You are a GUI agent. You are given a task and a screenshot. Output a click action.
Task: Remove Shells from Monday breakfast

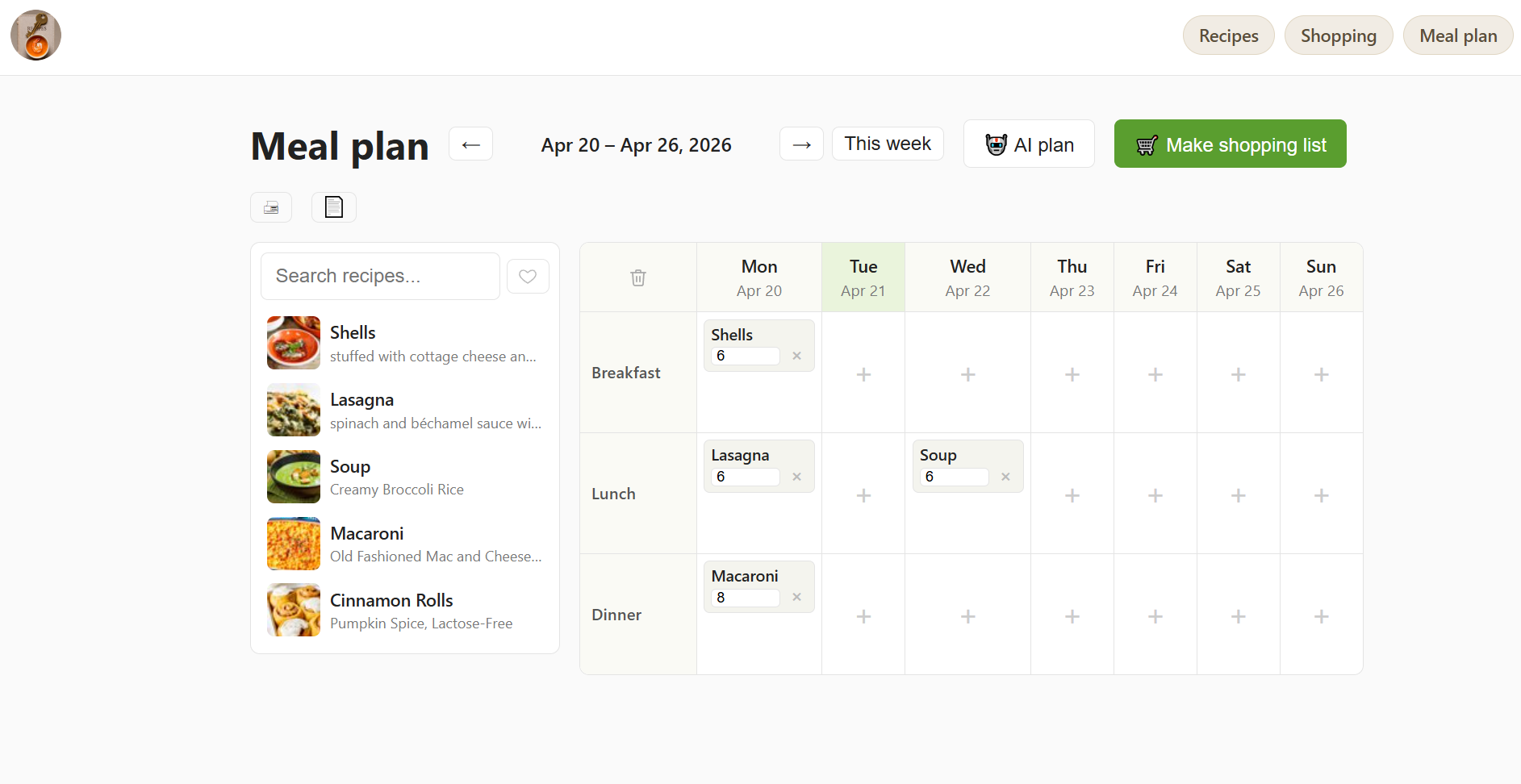pos(796,355)
